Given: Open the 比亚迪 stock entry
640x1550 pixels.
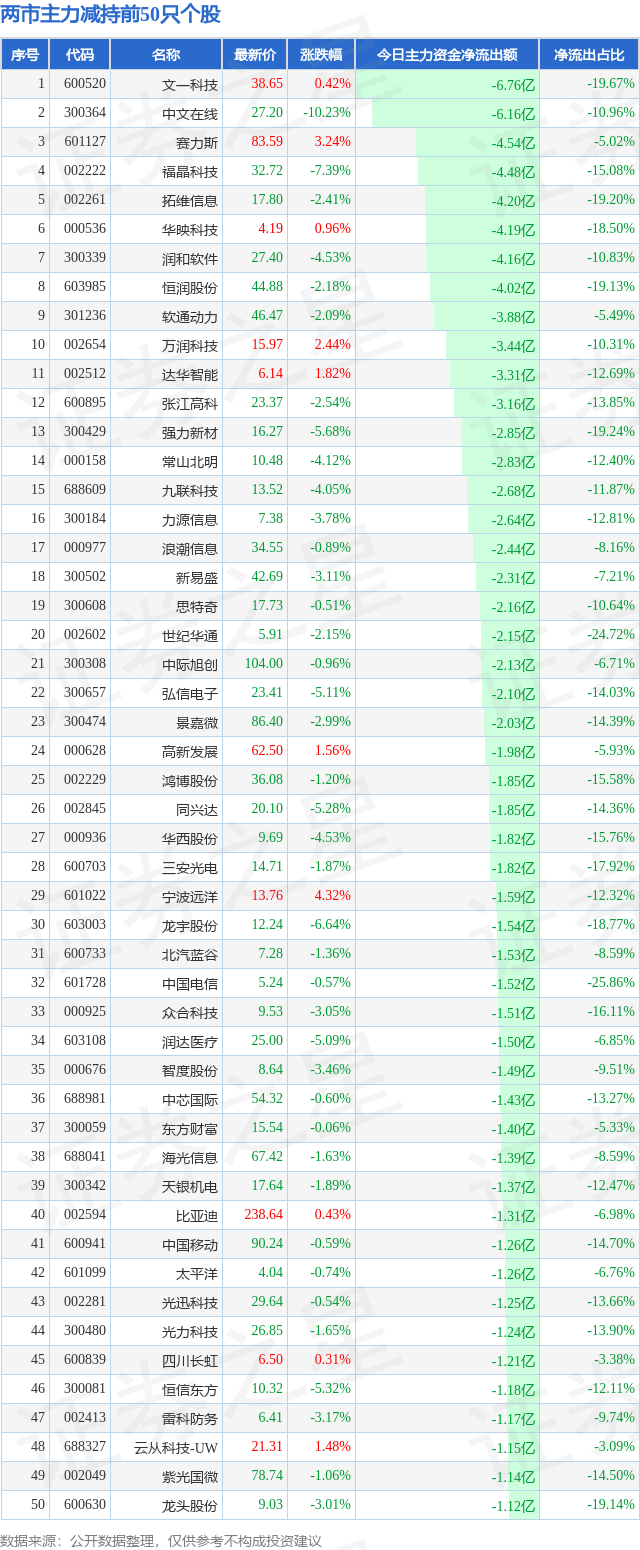Looking at the screenshot, I should pyautogui.click(x=196, y=1215).
